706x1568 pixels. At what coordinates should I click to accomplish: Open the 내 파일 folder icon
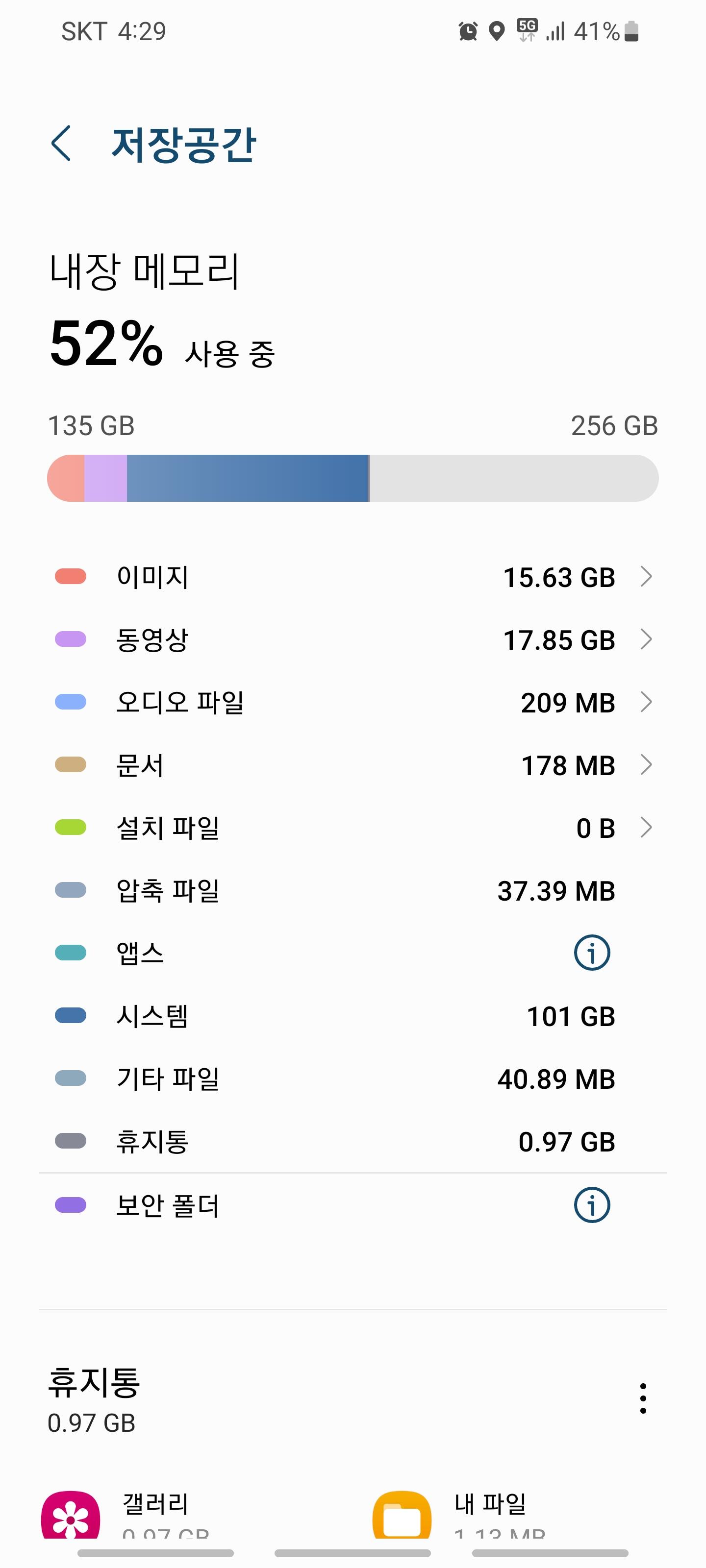tap(402, 1516)
